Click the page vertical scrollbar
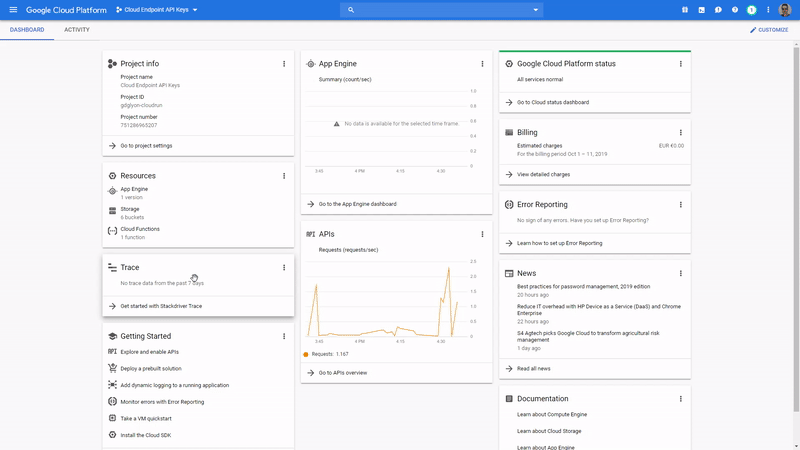Viewport: 800px width, 450px height. 796,229
